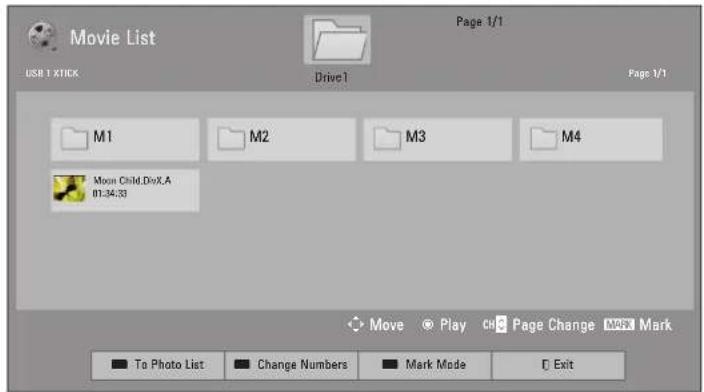Screen dimensions: 704x392
Task: Click the MARK key icon
Action: tap(619, 324)
